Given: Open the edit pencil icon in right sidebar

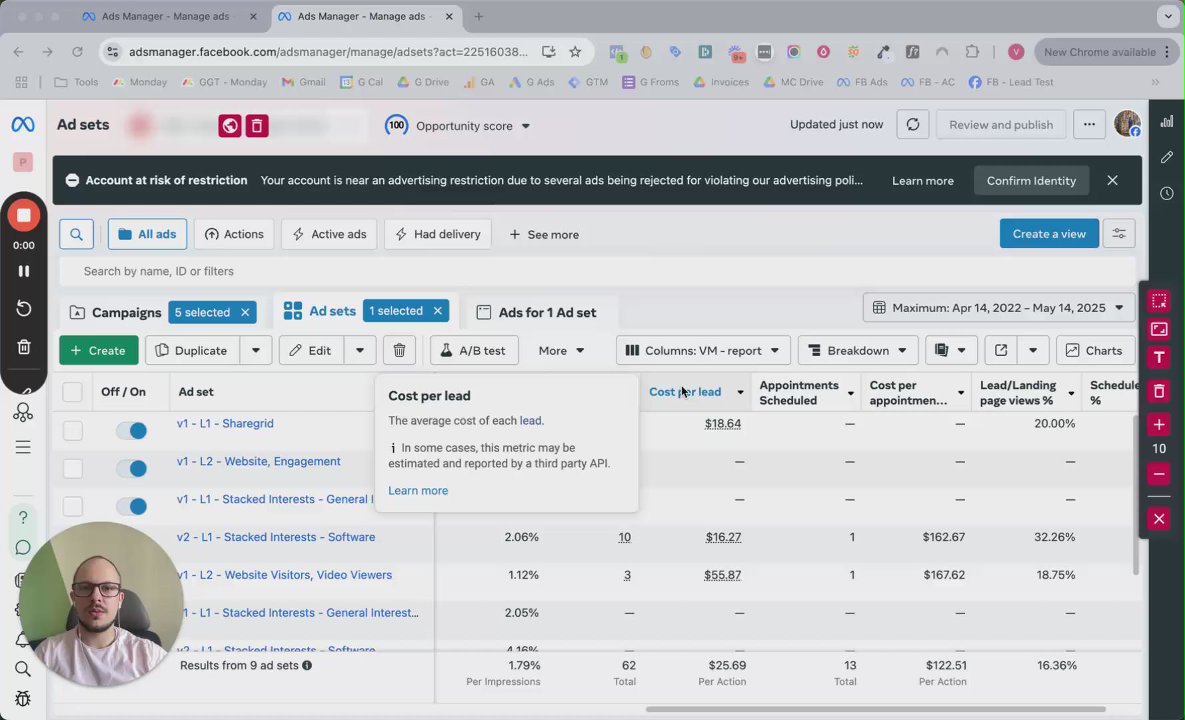Looking at the screenshot, I should tap(1167, 157).
